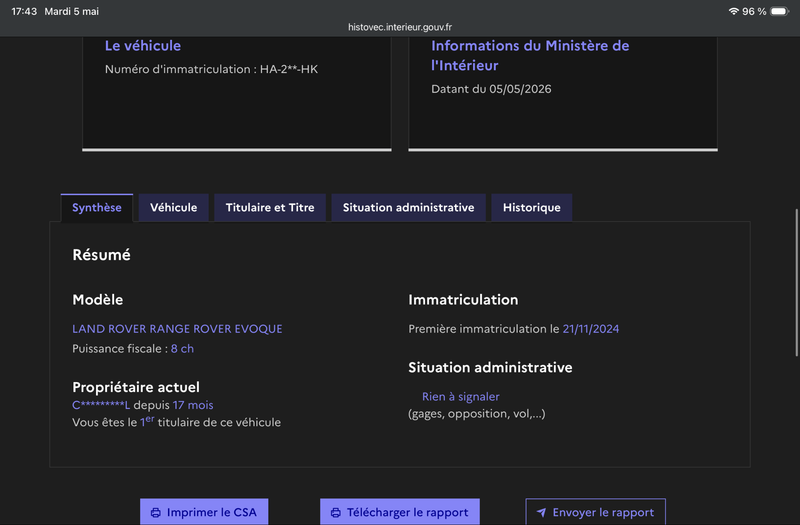Click the page vertical scrollbar
Screen dimensions: 800x525
click(796, 282)
